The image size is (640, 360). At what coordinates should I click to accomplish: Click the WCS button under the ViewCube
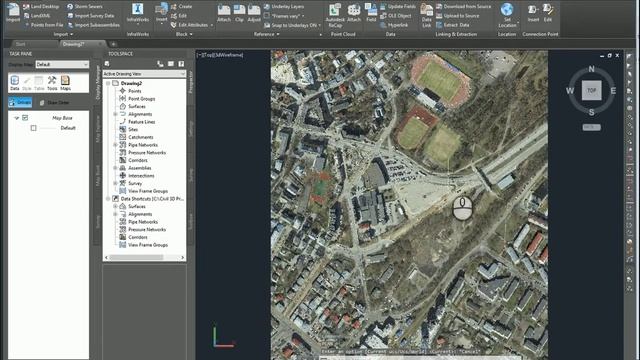click(591, 127)
